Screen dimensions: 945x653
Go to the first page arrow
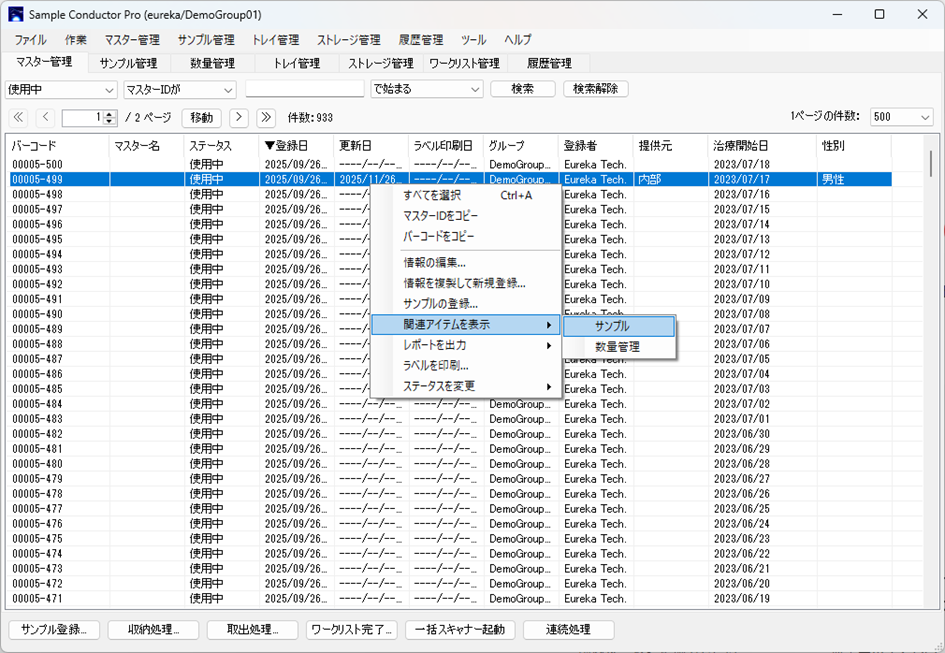18,118
